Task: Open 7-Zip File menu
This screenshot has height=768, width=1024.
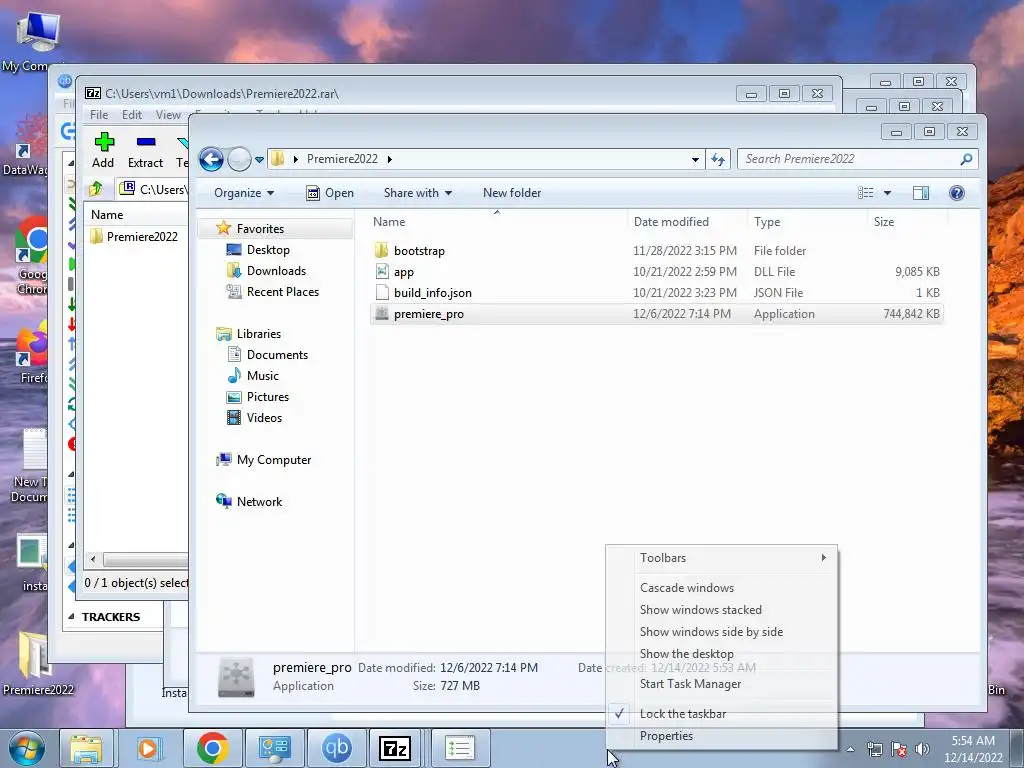Action: point(99,115)
